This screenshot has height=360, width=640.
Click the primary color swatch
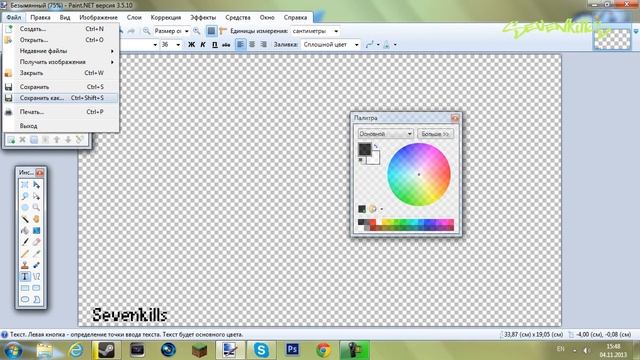point(364,148)
